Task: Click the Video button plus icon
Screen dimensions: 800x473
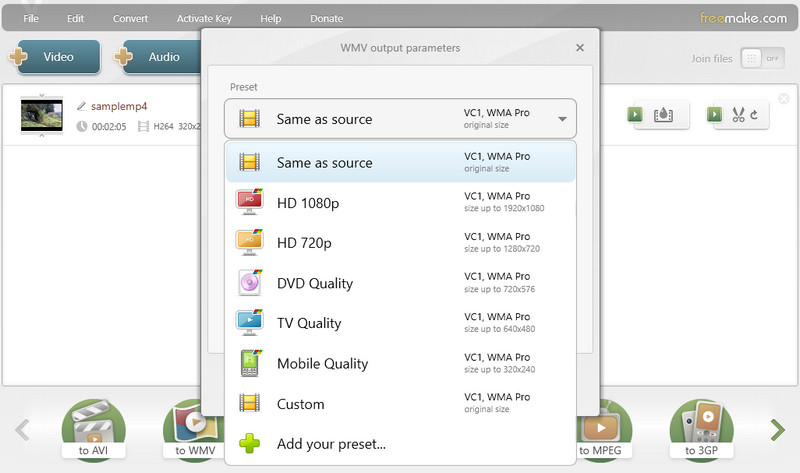Action: coord(18,56)
